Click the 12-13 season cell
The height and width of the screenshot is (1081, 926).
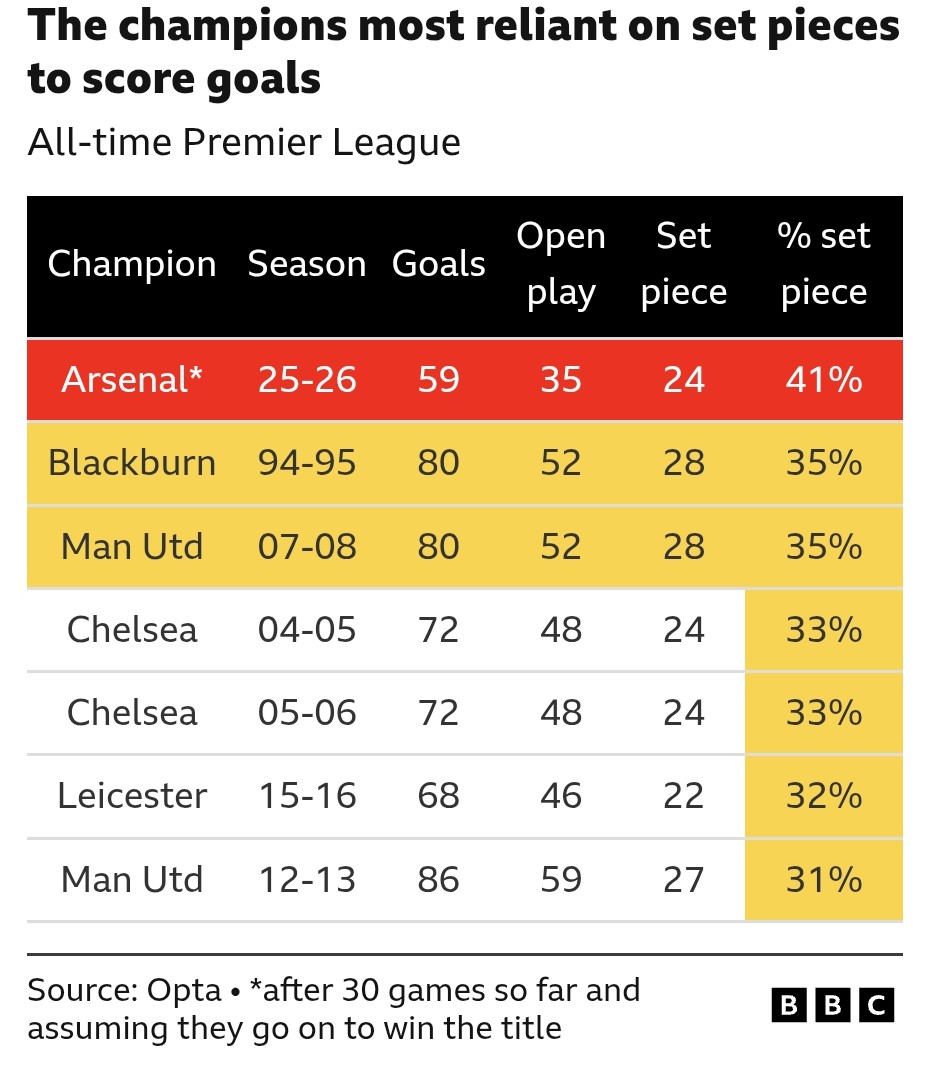[x=307, y=880]
